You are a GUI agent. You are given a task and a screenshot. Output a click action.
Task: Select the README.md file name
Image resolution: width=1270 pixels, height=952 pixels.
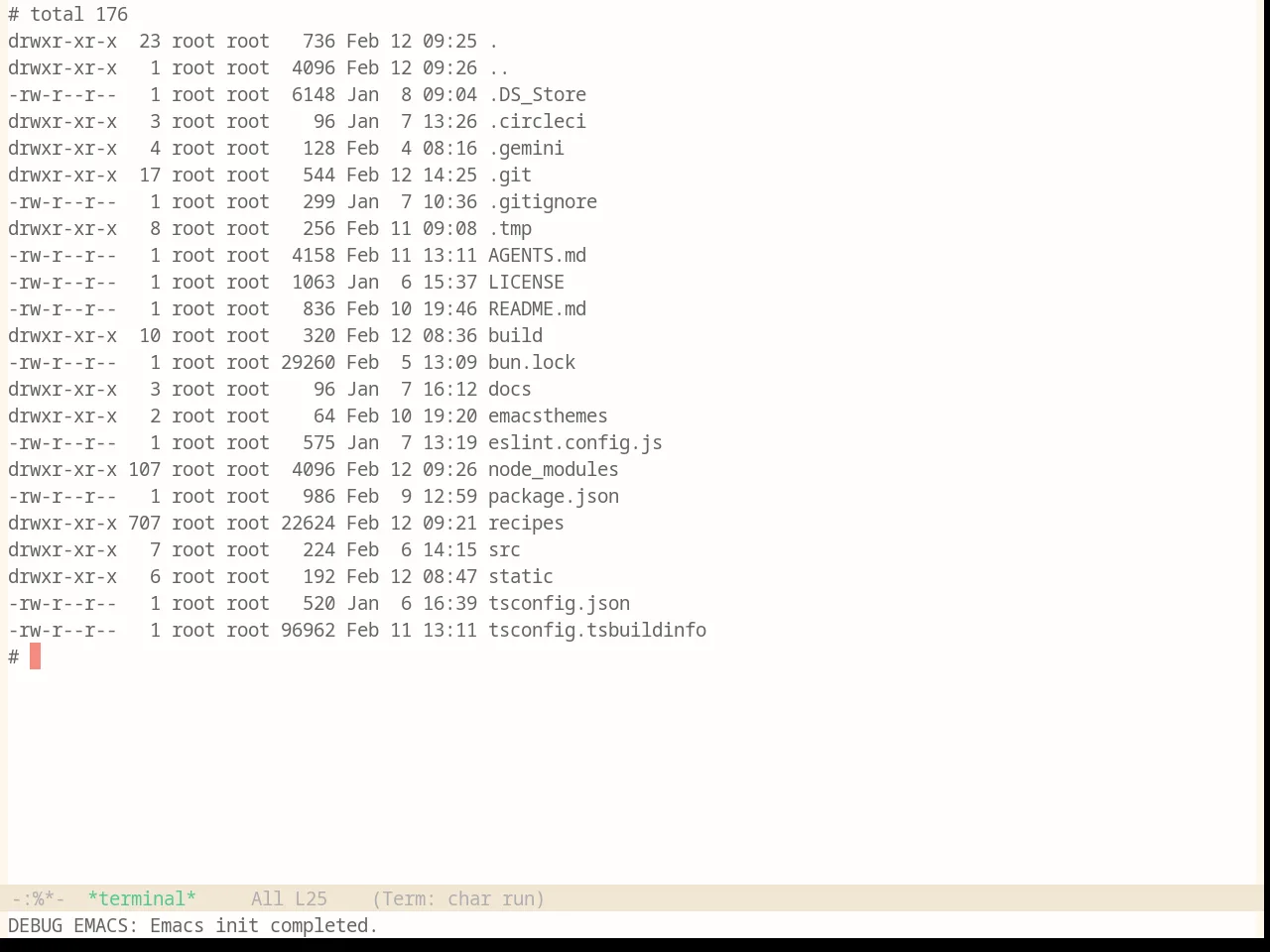[537, 309]
